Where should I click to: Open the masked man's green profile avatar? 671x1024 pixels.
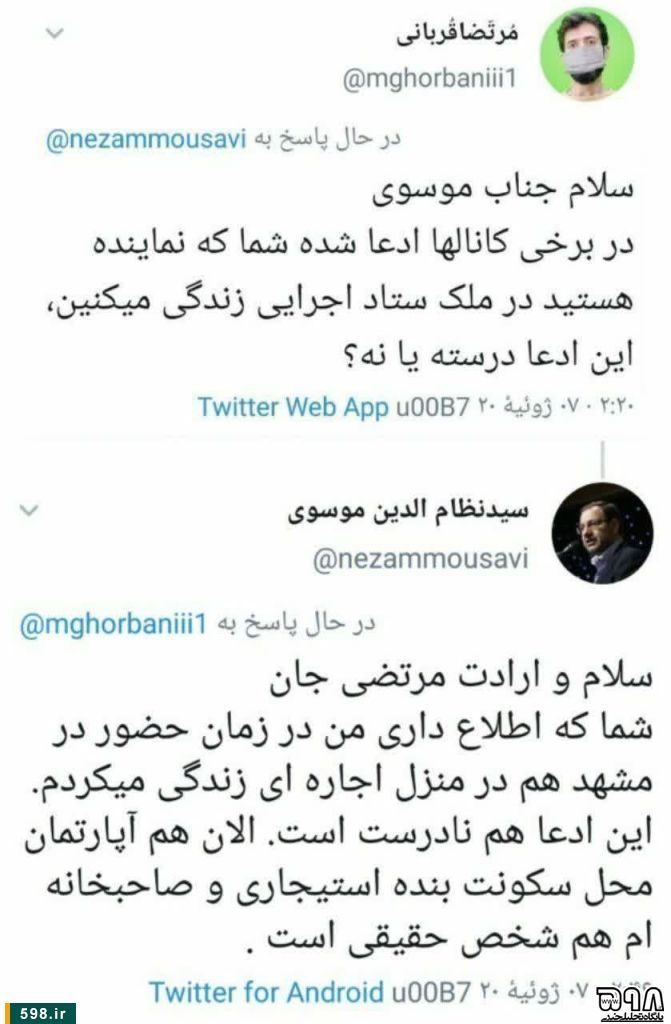587,54
